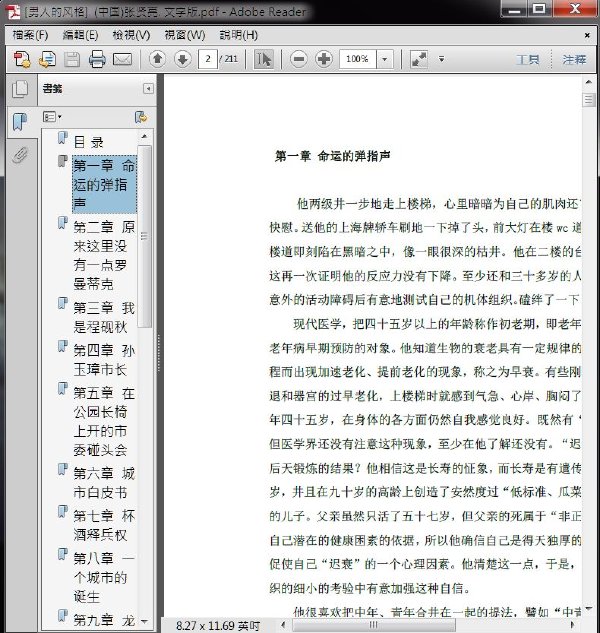
Task: Click bookmark list scroll down arrow
Action: click(x=144, y=622)
